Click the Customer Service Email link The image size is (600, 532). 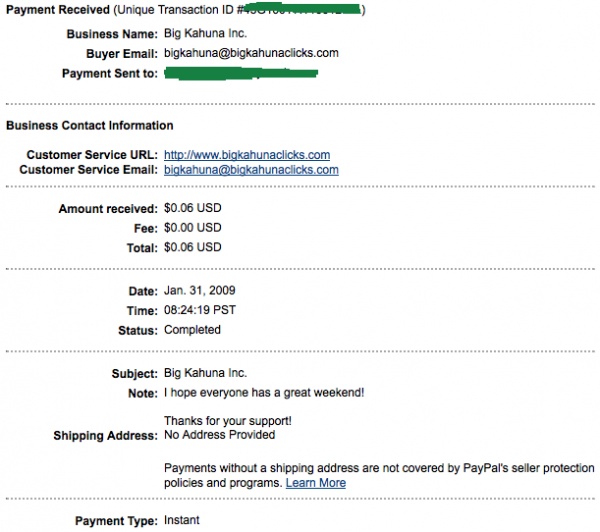pyautogui.click(x=250, y=170)
